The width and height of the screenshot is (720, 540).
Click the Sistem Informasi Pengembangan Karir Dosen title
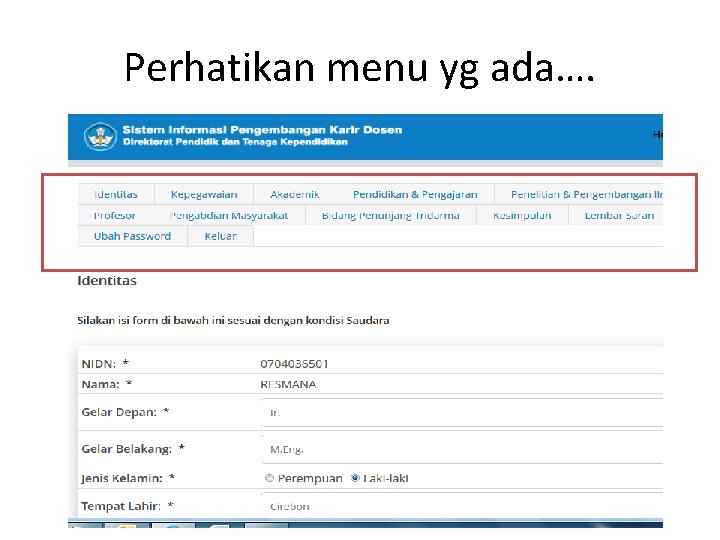262,130
